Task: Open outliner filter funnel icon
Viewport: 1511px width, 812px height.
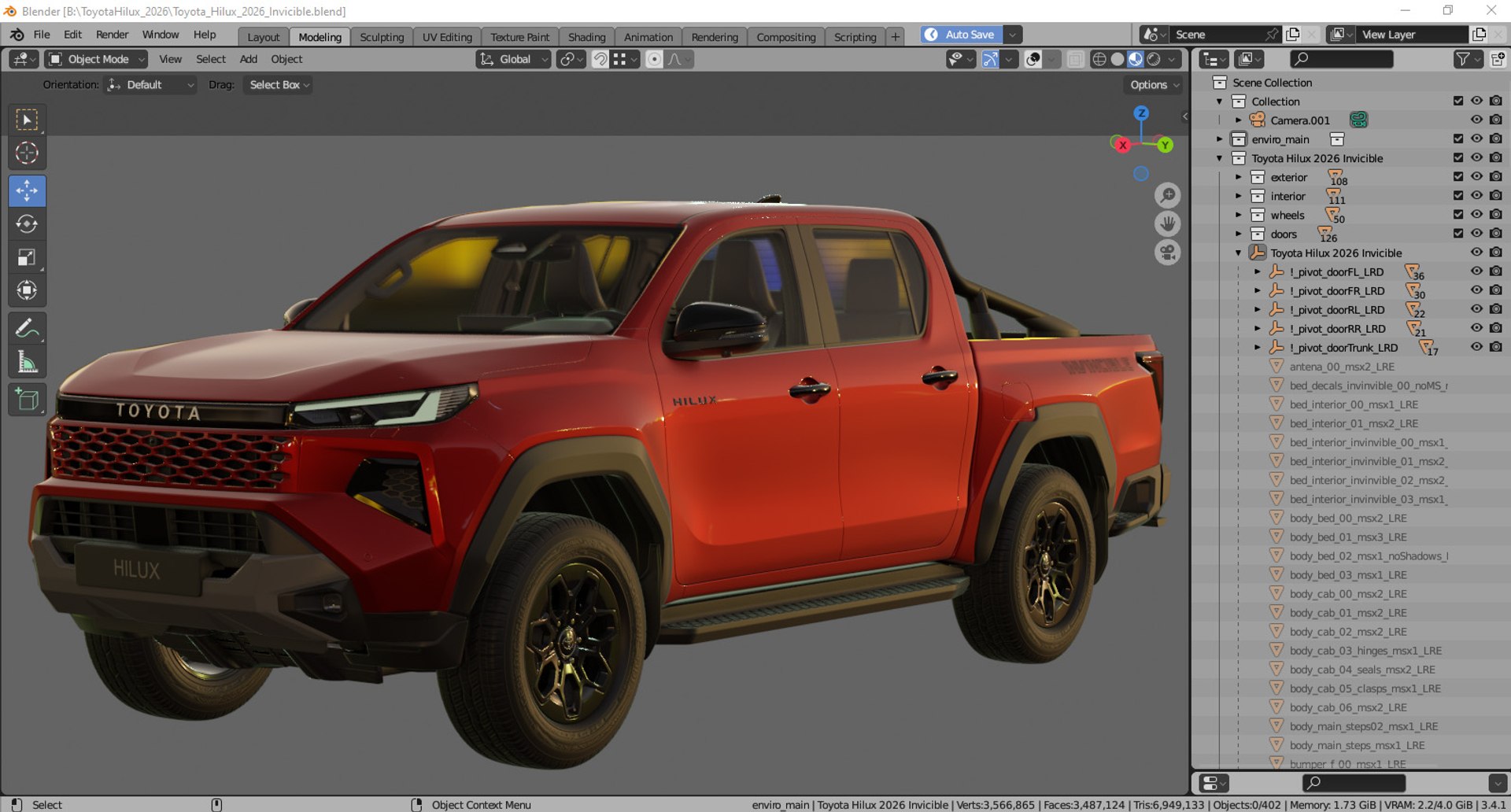Action: tap(1462, 59)
